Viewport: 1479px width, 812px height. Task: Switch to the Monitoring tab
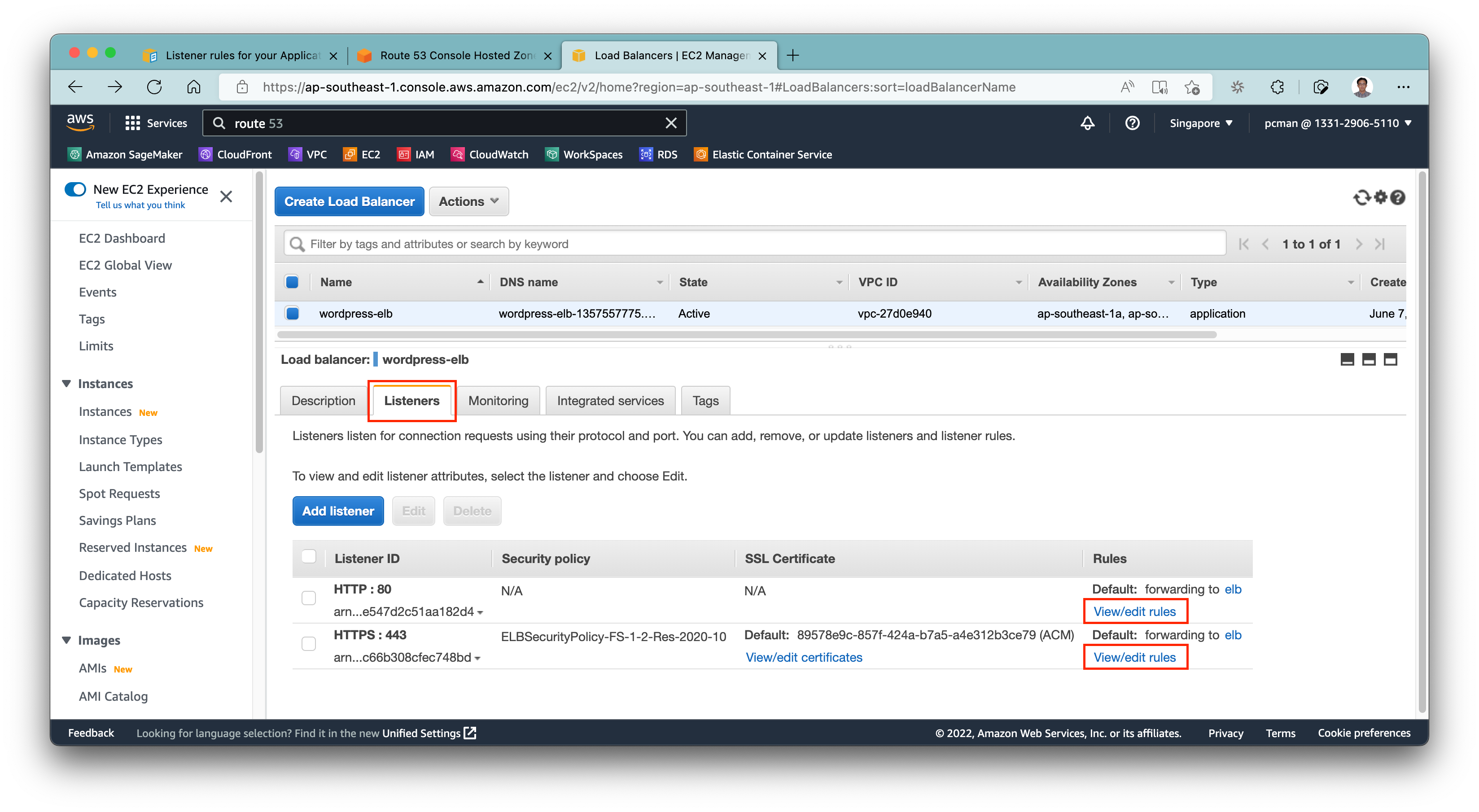pos(499,401)
